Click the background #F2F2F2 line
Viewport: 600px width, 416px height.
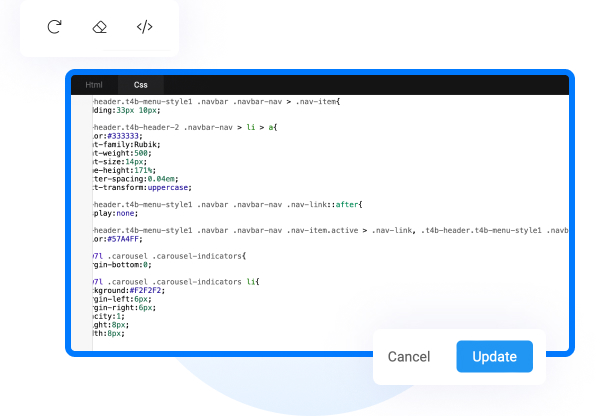coord(129,290)
